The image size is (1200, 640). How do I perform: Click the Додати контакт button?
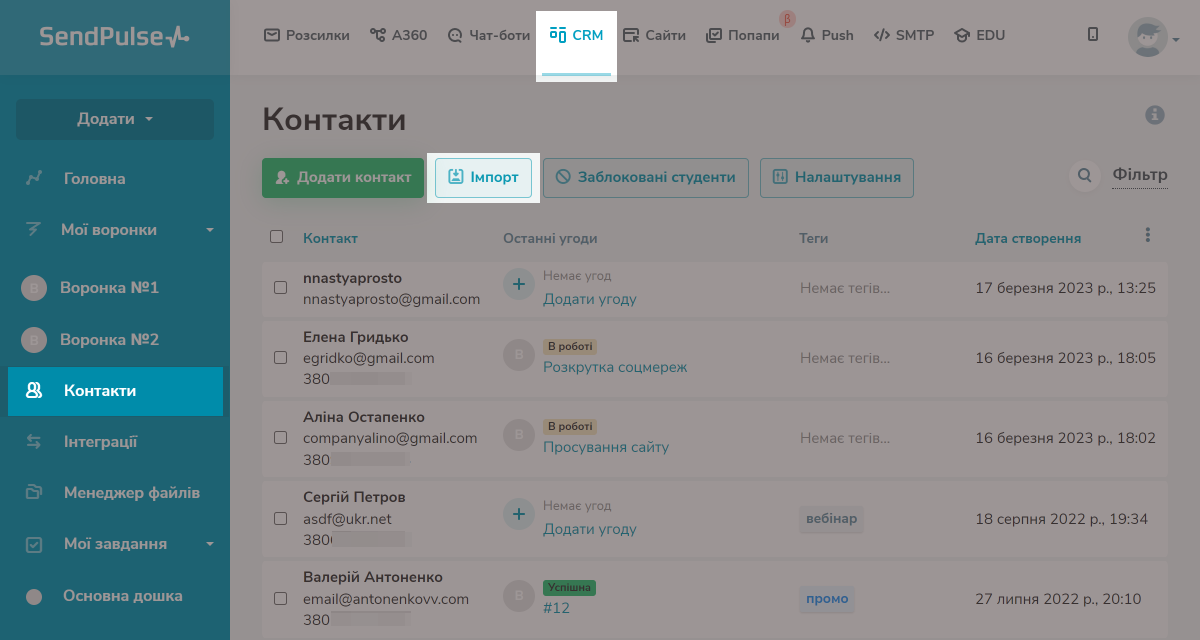point(343,178)
